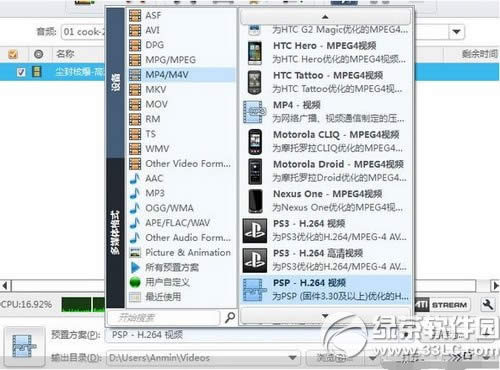Click the MP3 music note icon

pyautogui.click(x=135, y=193)
